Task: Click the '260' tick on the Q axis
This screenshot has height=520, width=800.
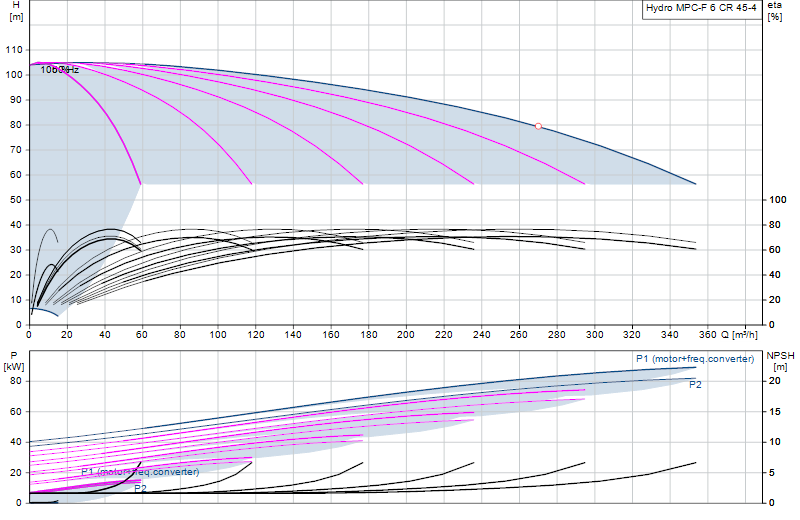Action: click(x=519, y=335)
